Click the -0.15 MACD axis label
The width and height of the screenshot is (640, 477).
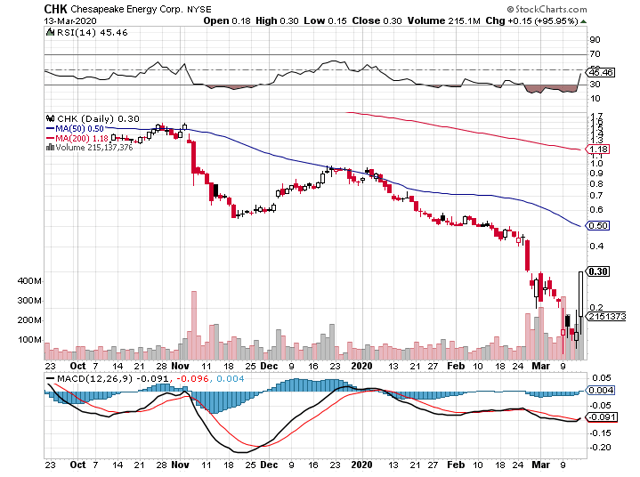pyautogui.click(x=602, y=433)
